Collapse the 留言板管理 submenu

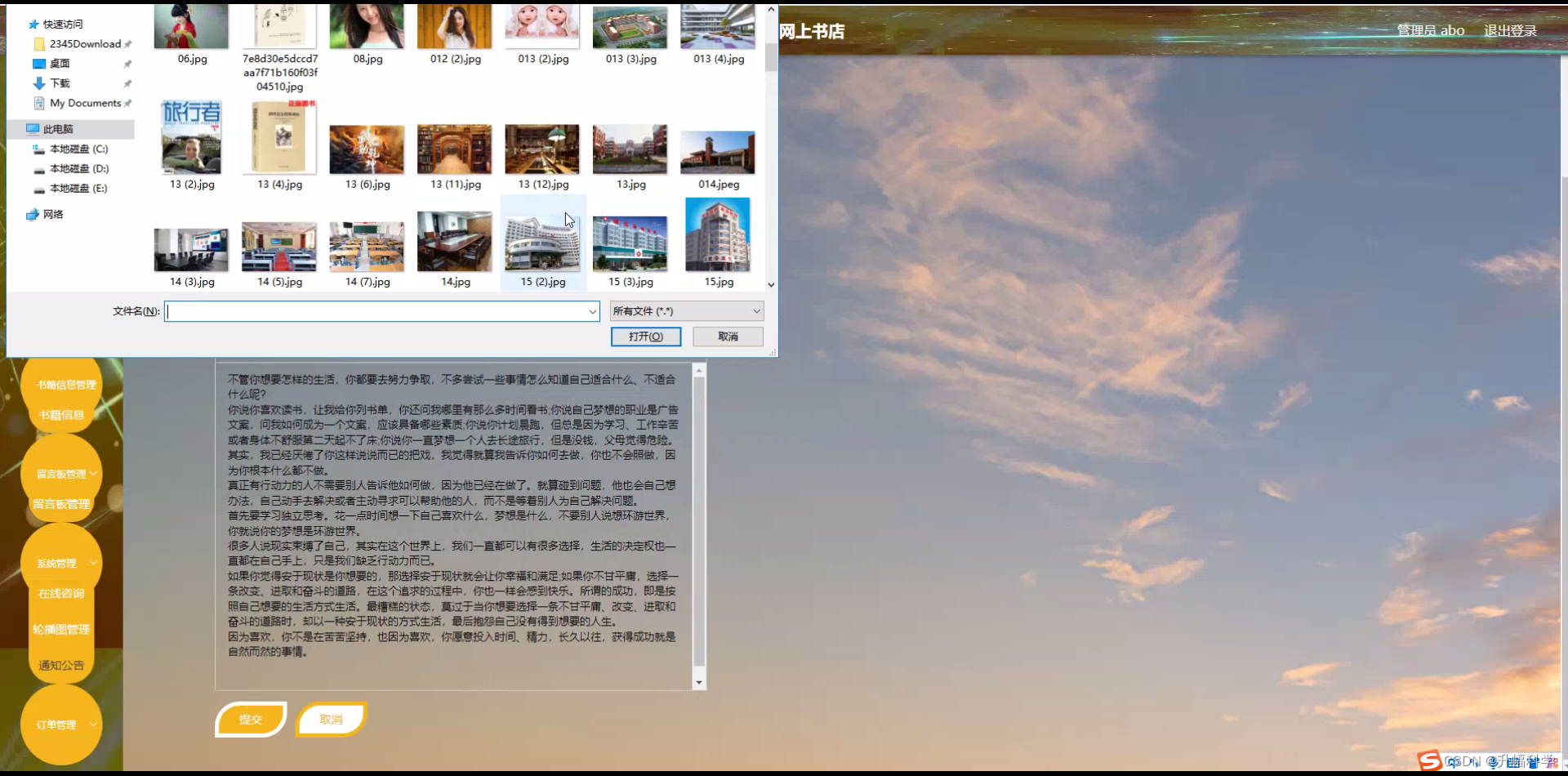pyautogui.click(x=93, y=474)
